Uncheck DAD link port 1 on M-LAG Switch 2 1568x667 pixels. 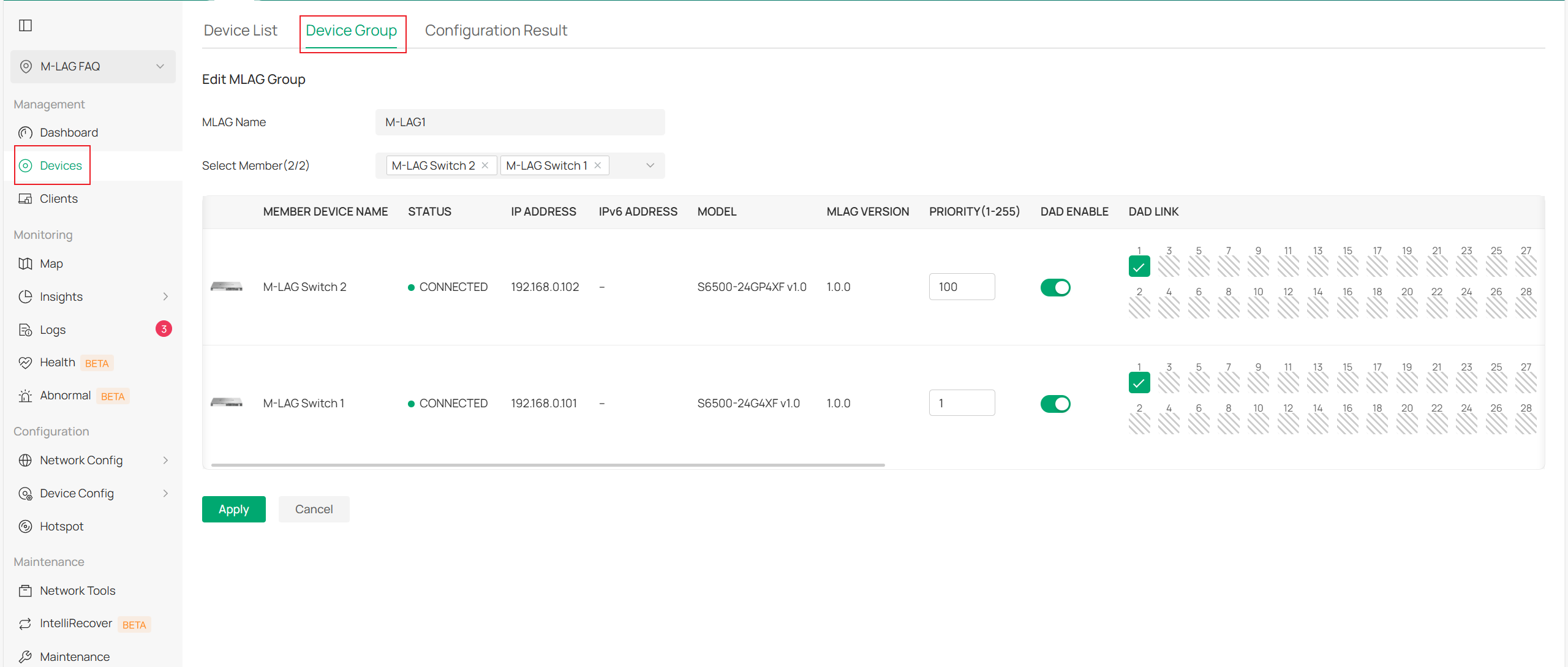[1139, 267]
